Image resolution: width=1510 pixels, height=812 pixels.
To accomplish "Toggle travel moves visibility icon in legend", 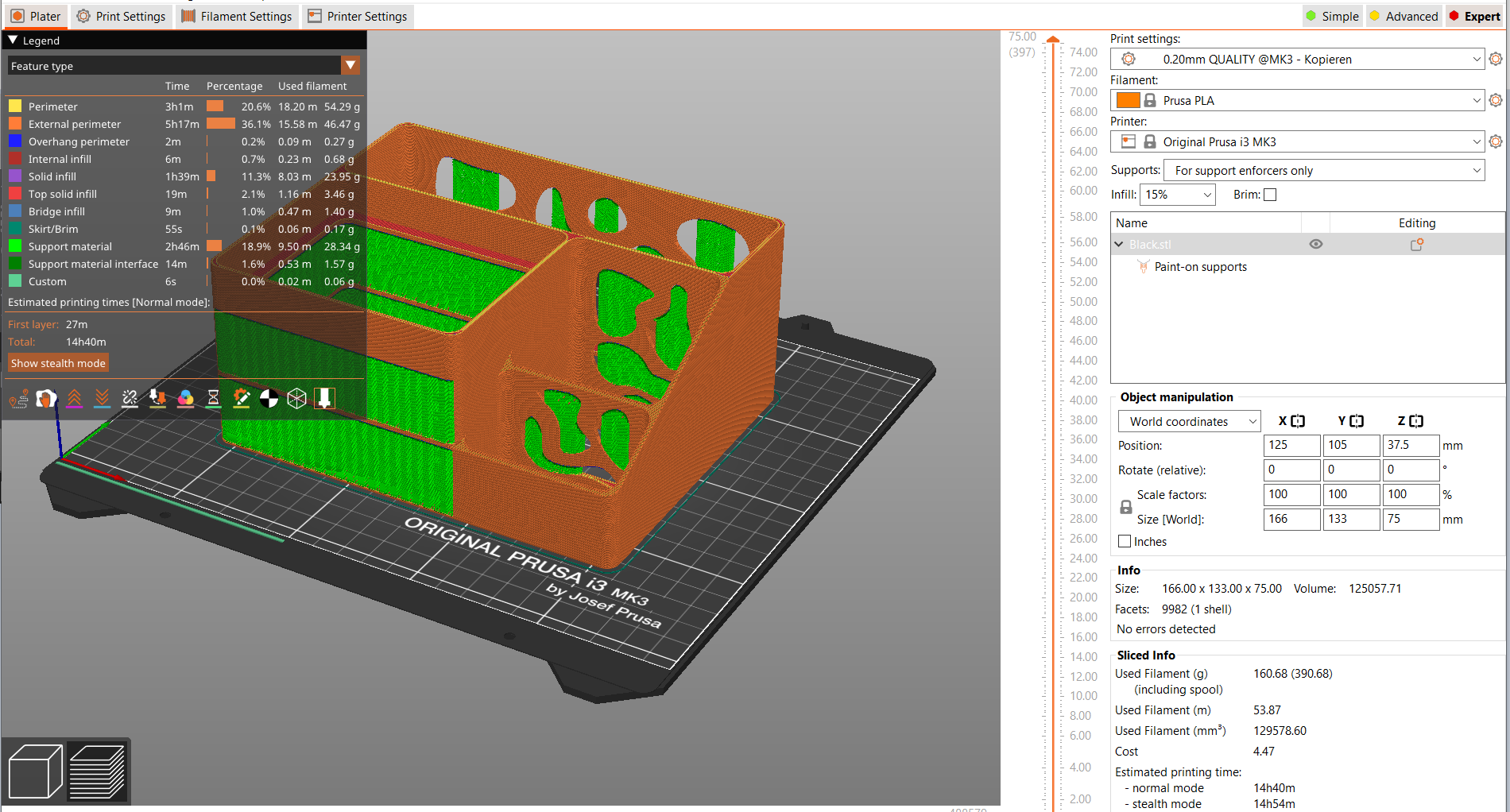I will 19,398.
